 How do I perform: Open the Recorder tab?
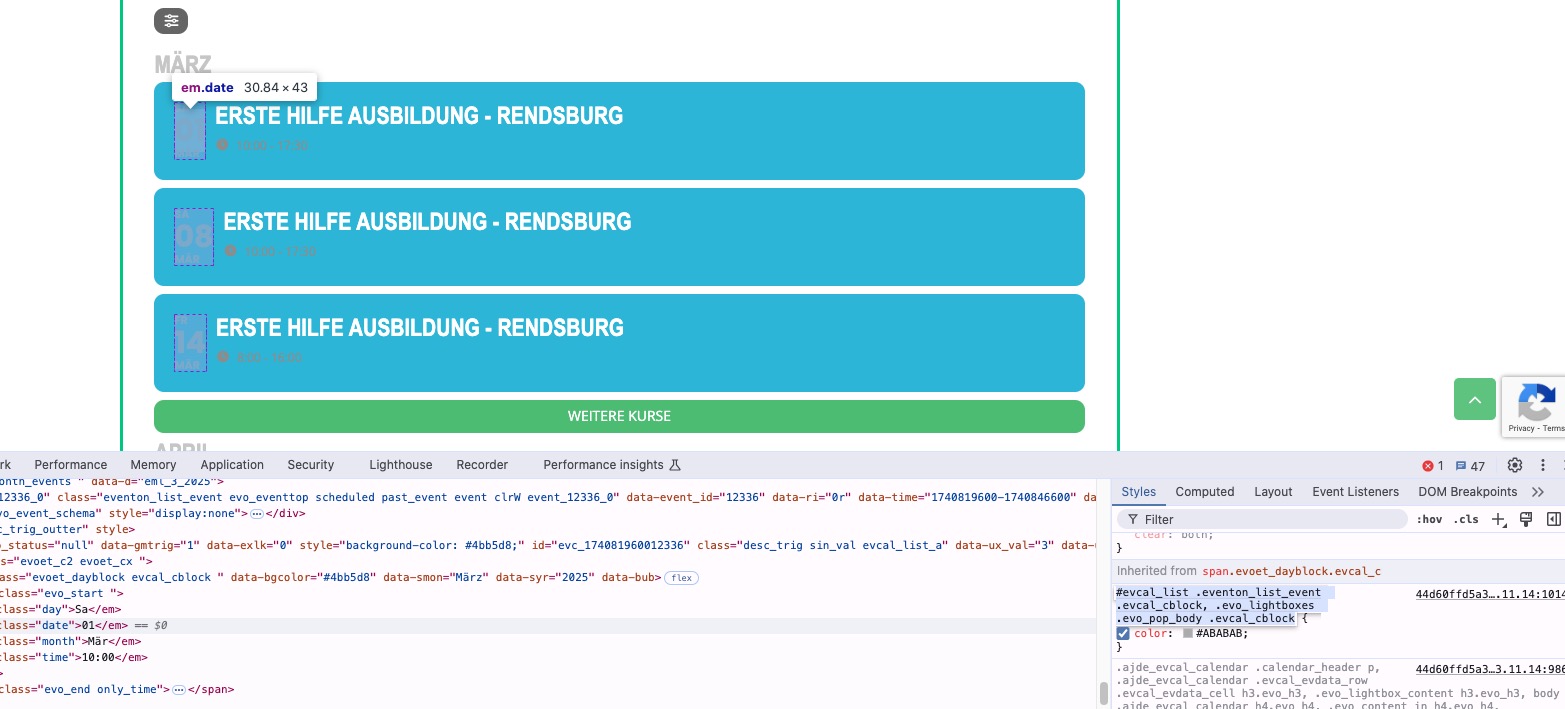(x=482, y=465)
